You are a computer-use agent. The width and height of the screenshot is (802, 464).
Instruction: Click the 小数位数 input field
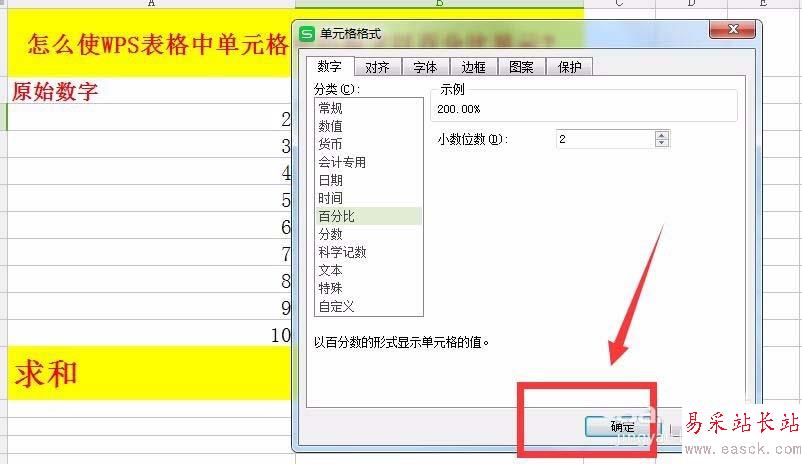[606, 139]
